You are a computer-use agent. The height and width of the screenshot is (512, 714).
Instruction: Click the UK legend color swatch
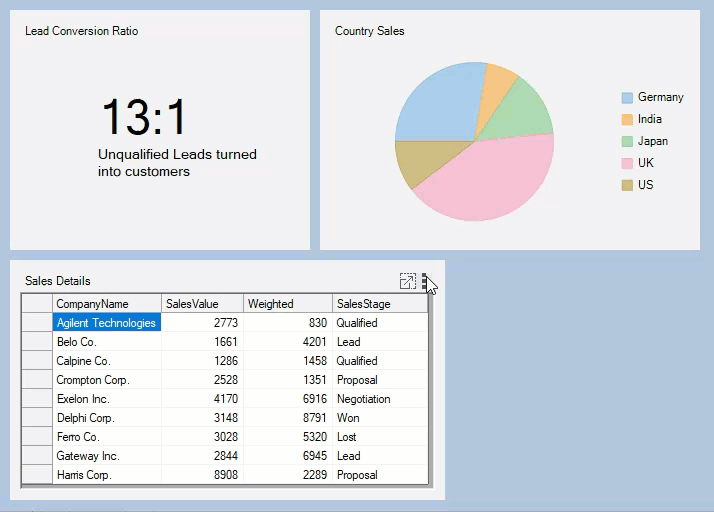[x=627, y=164]
